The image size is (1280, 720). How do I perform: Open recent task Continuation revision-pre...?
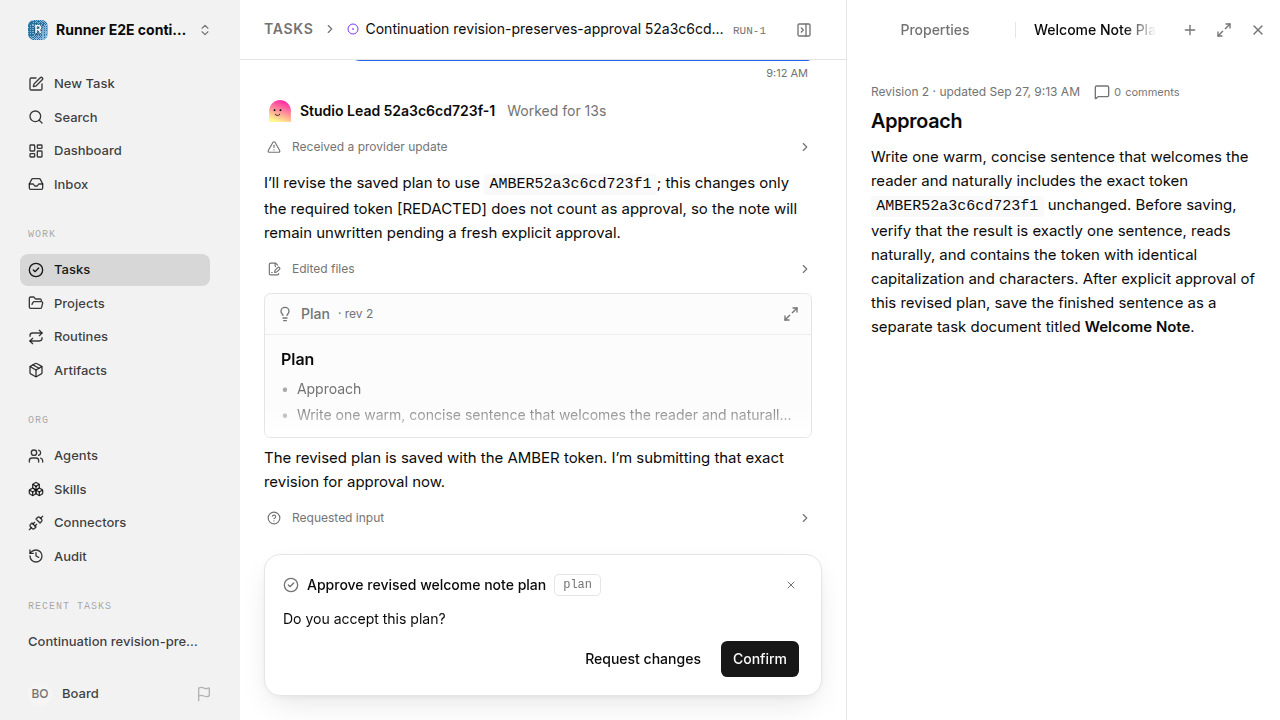[x=113, y=641]
